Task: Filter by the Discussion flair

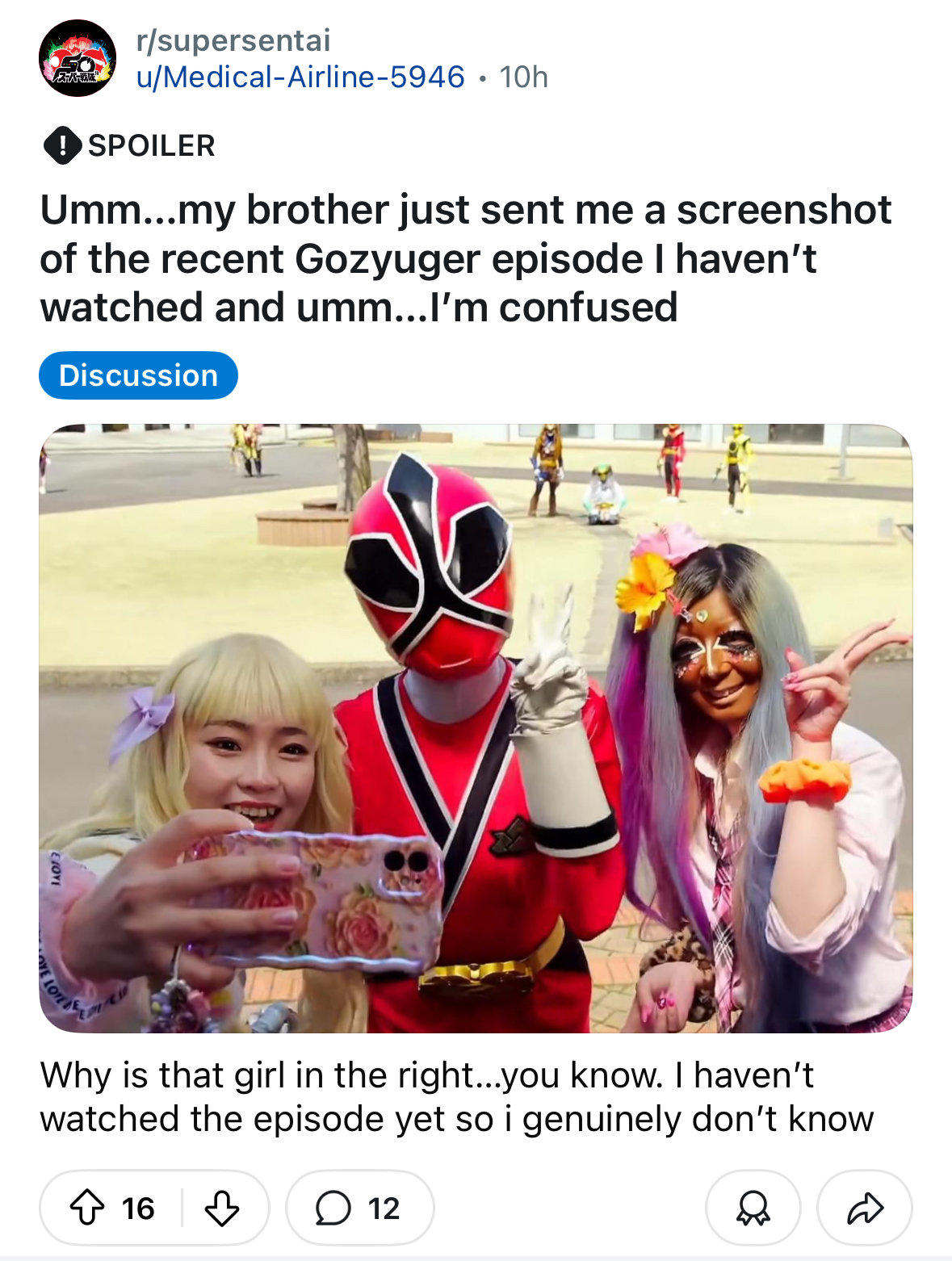Action: click(x=138, y=375)
